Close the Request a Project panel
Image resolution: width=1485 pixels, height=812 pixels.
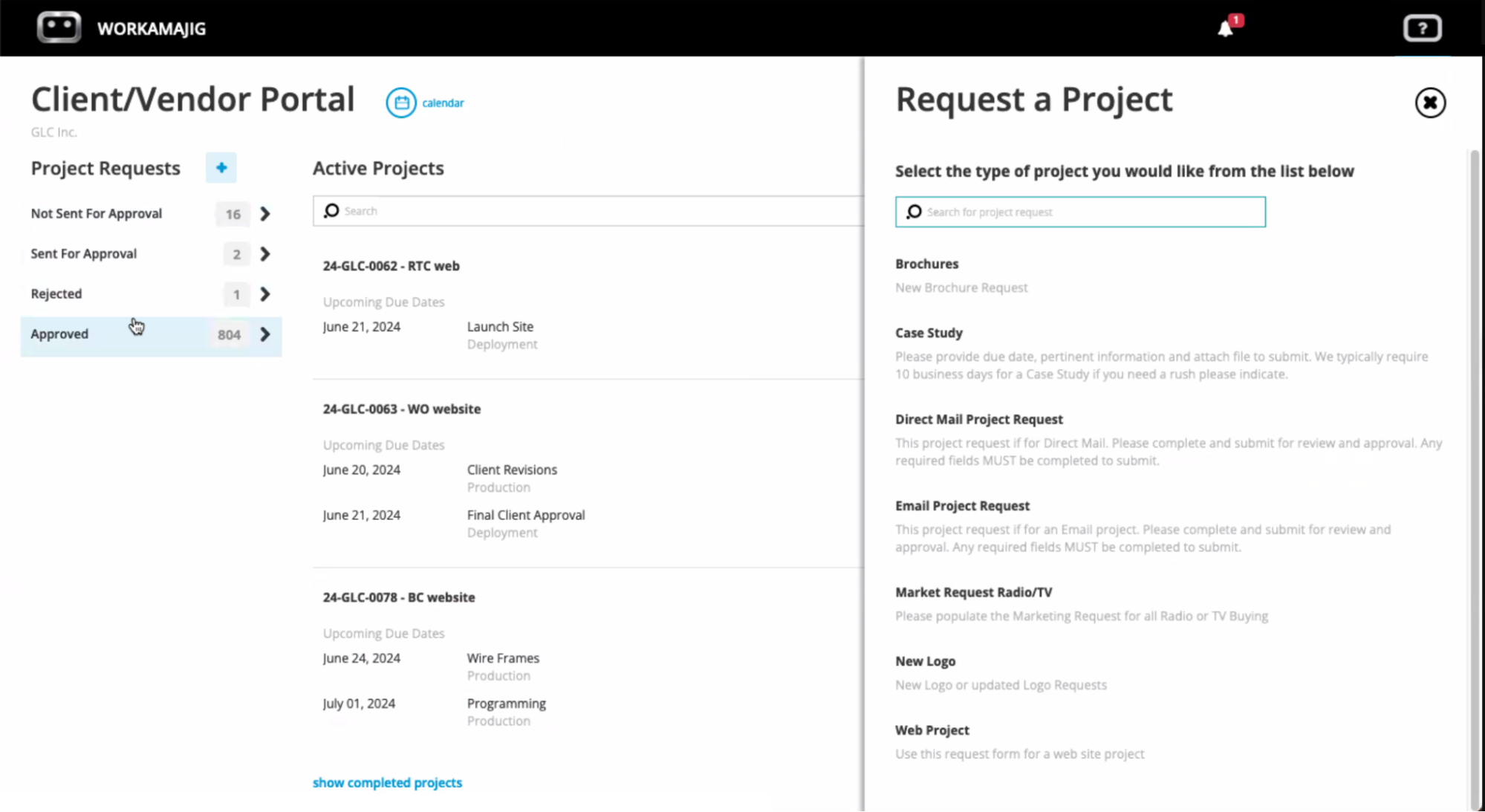[x=1429, y=103]
